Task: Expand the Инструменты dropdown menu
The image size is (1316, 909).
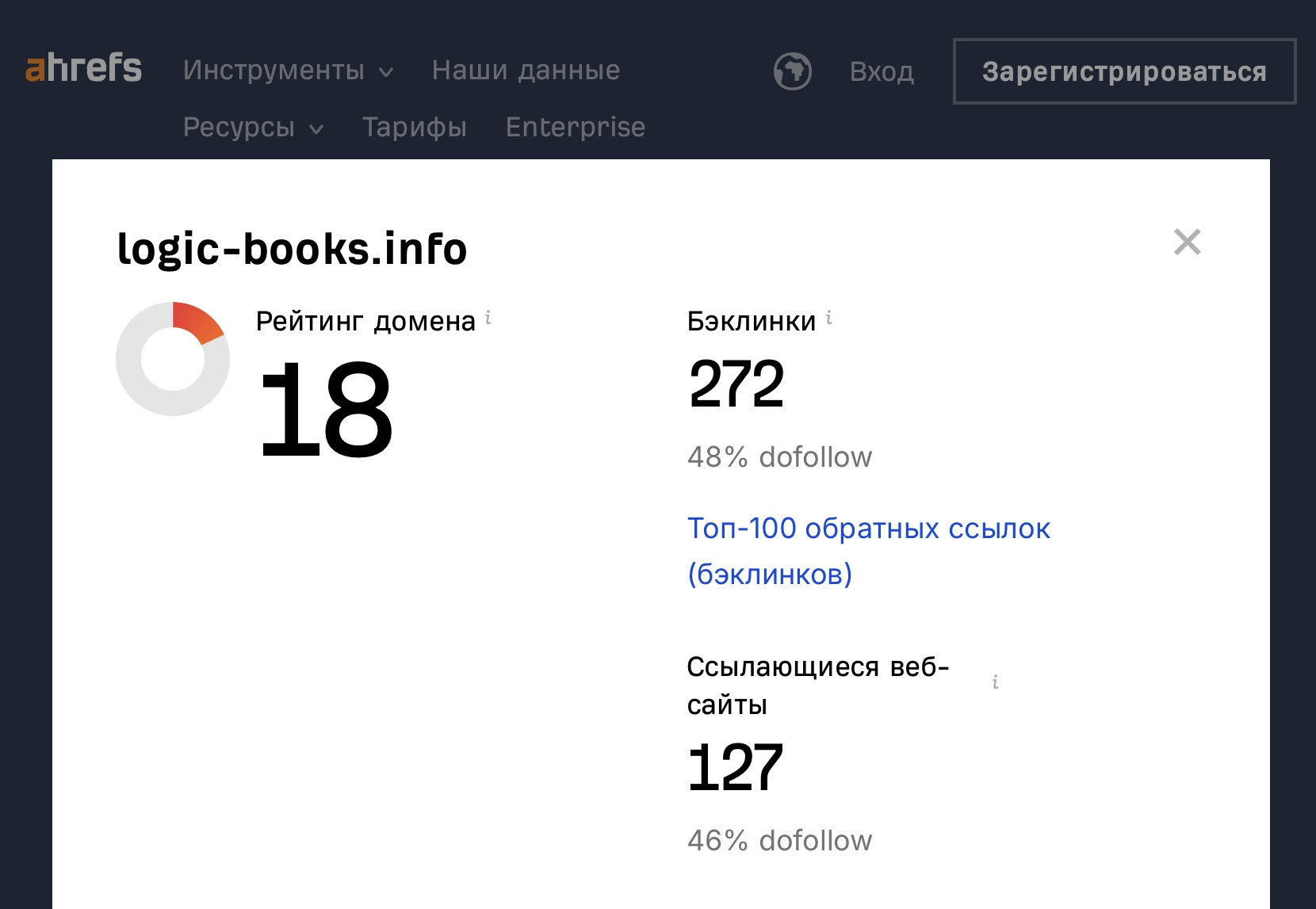Action: (x=289, y=71)
